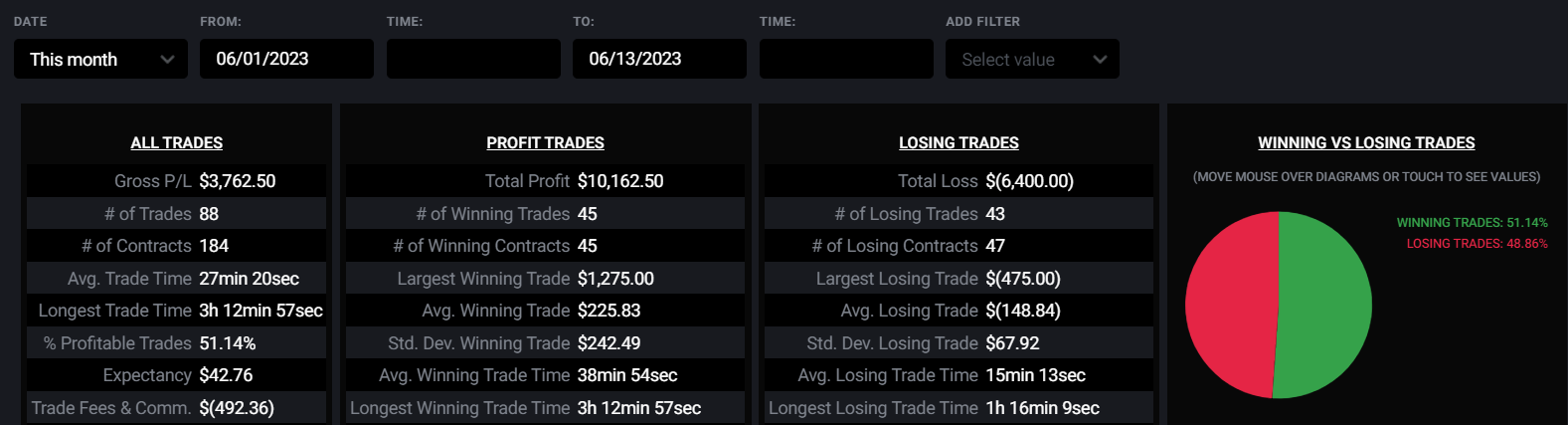Image resolution: width=1568 pixels, height=425 pixels.
Task: Click the Expectancy row value $42.76
Action: point(226,375)
